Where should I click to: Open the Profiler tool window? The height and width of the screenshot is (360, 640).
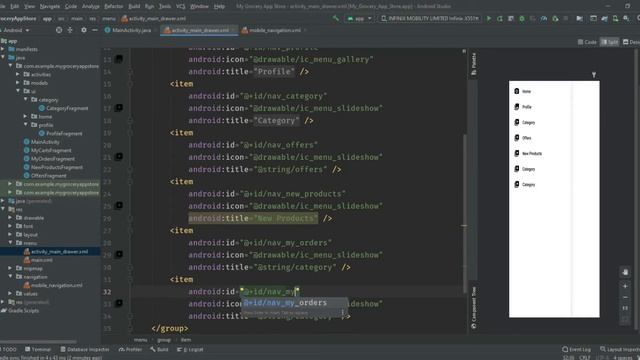click(131, 349)
